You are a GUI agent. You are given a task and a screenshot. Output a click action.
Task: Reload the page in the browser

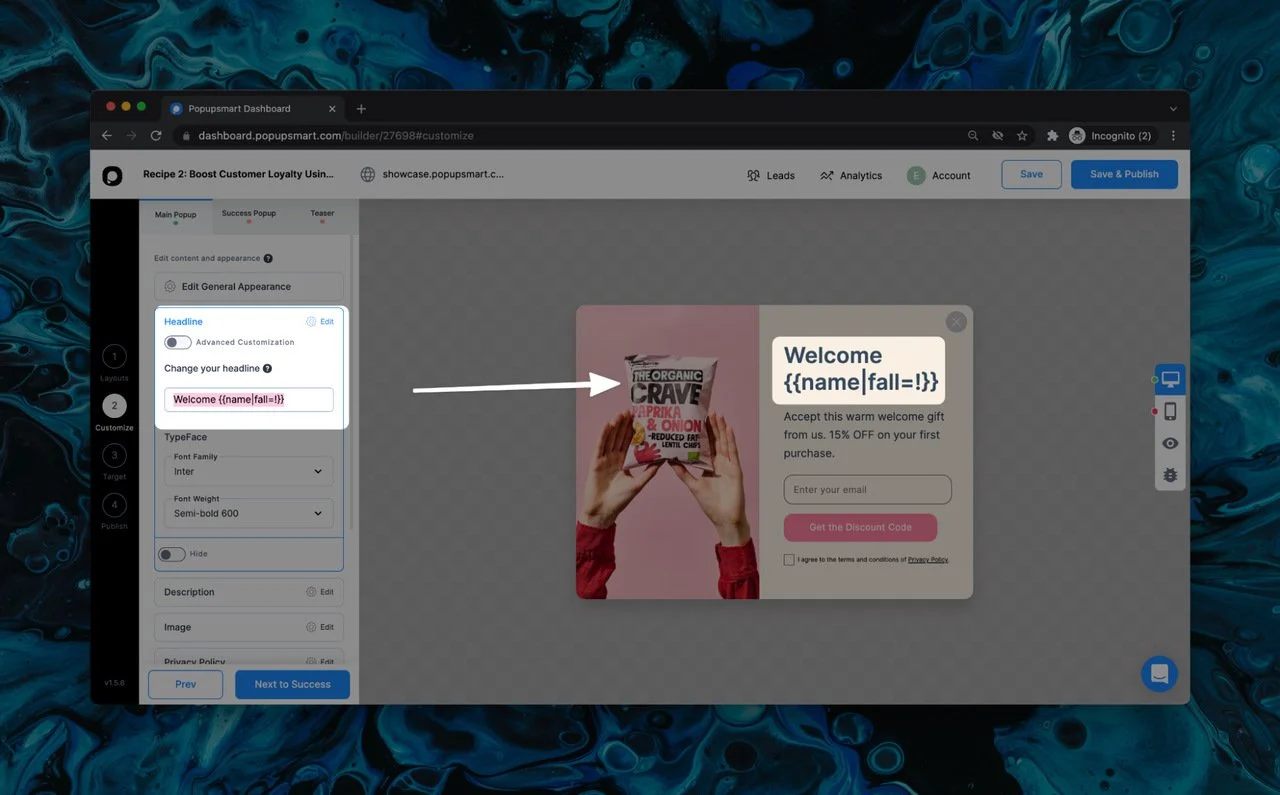coord(156,135)
